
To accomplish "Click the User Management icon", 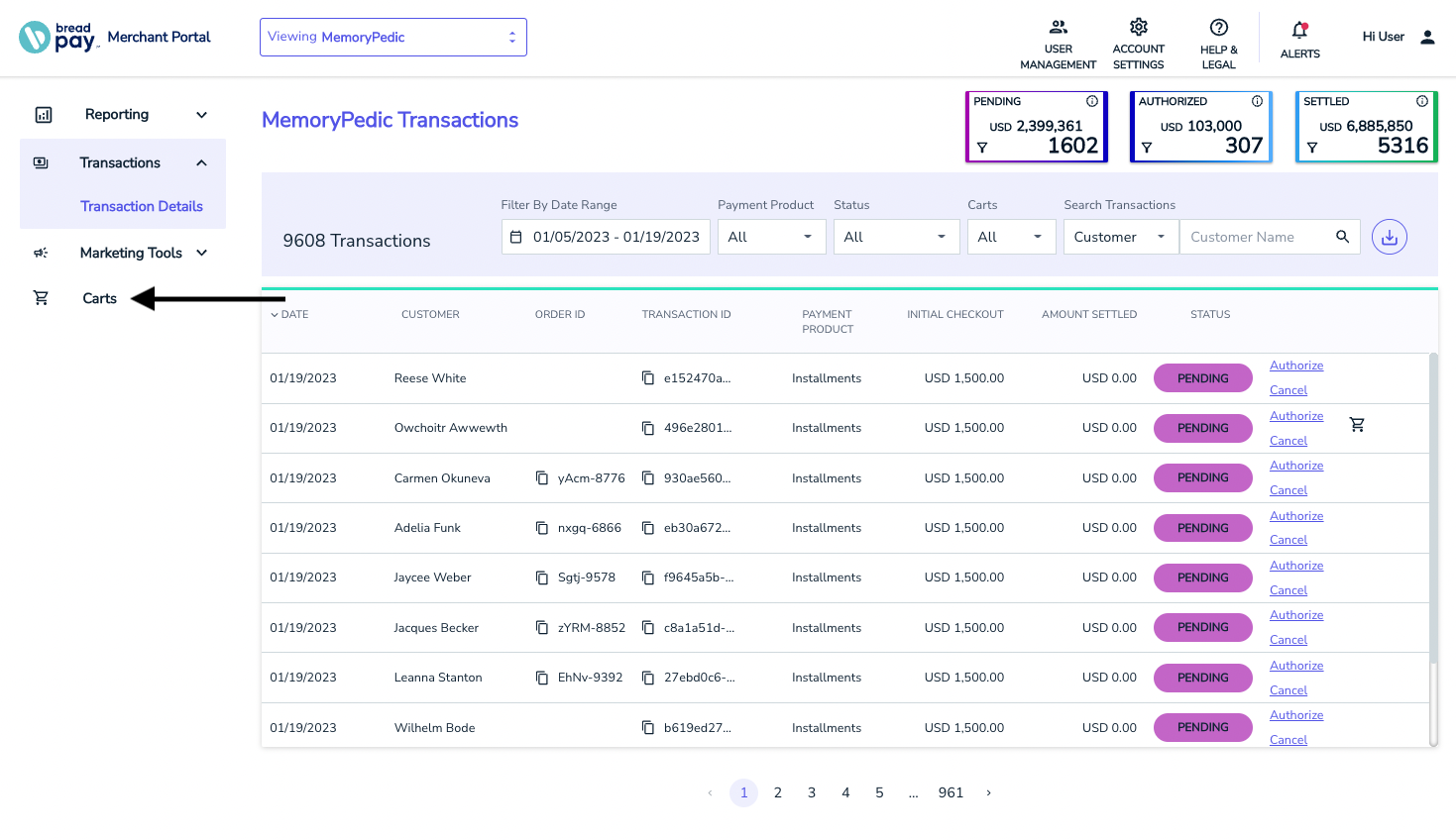I will [x=1058, y=27].
